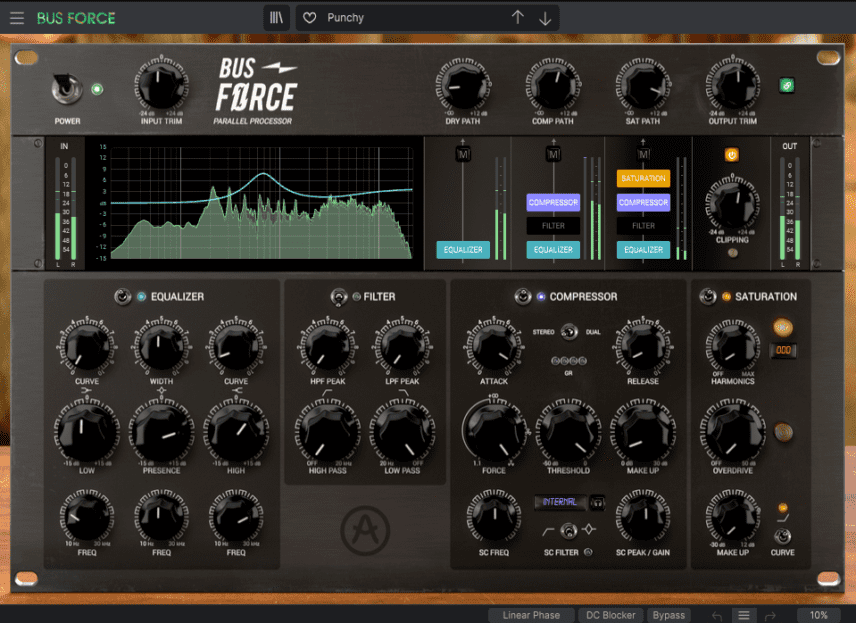Open the history list icon in the bottom bar
Image resolution: width=856 pixels, height=623 pixels.
coord(744,615)
